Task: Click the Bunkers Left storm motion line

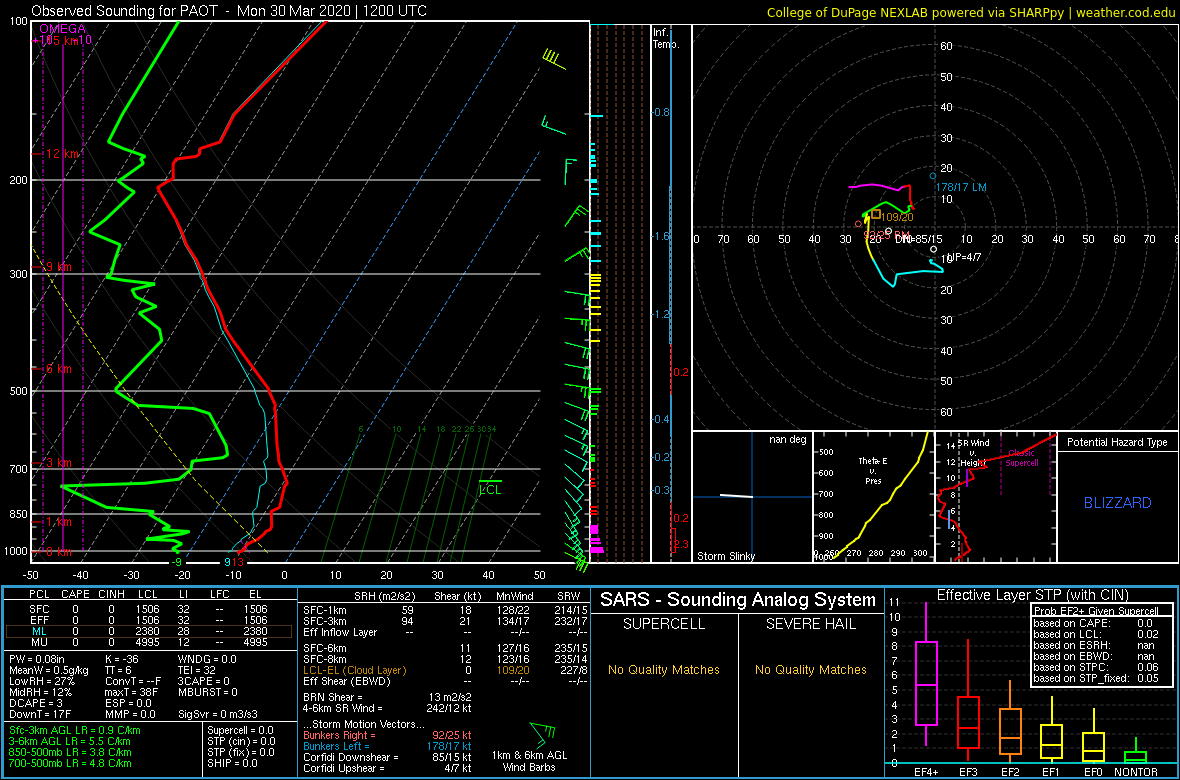Action: click(388, 745)
